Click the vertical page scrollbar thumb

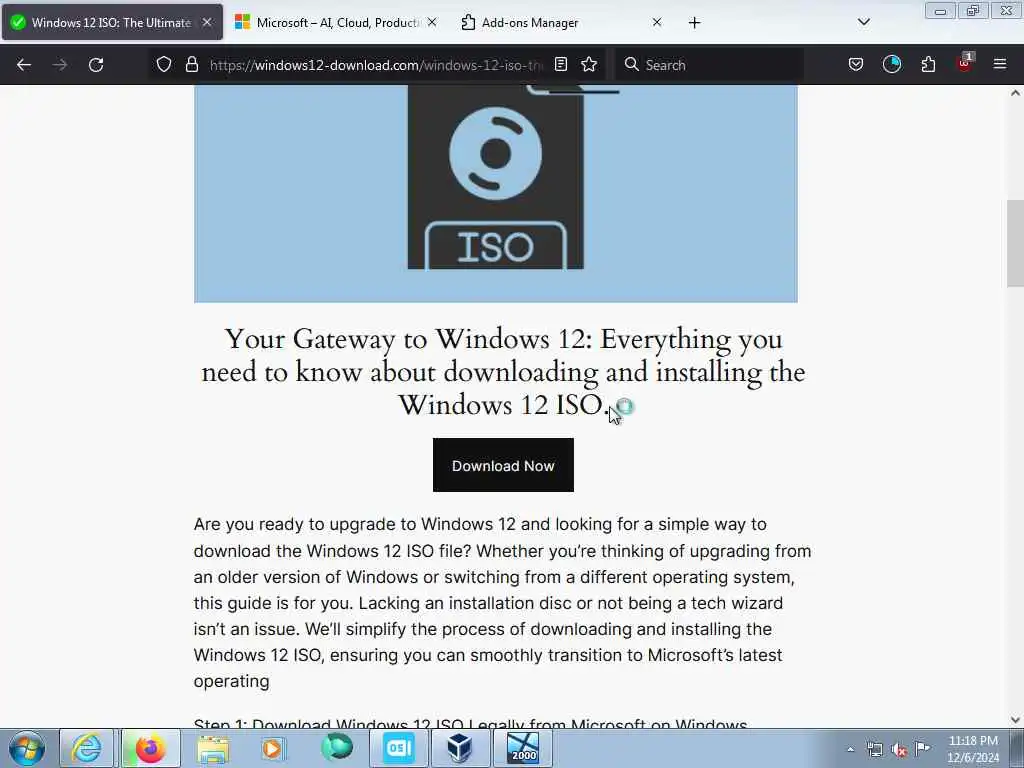[x=1015, y=243]
